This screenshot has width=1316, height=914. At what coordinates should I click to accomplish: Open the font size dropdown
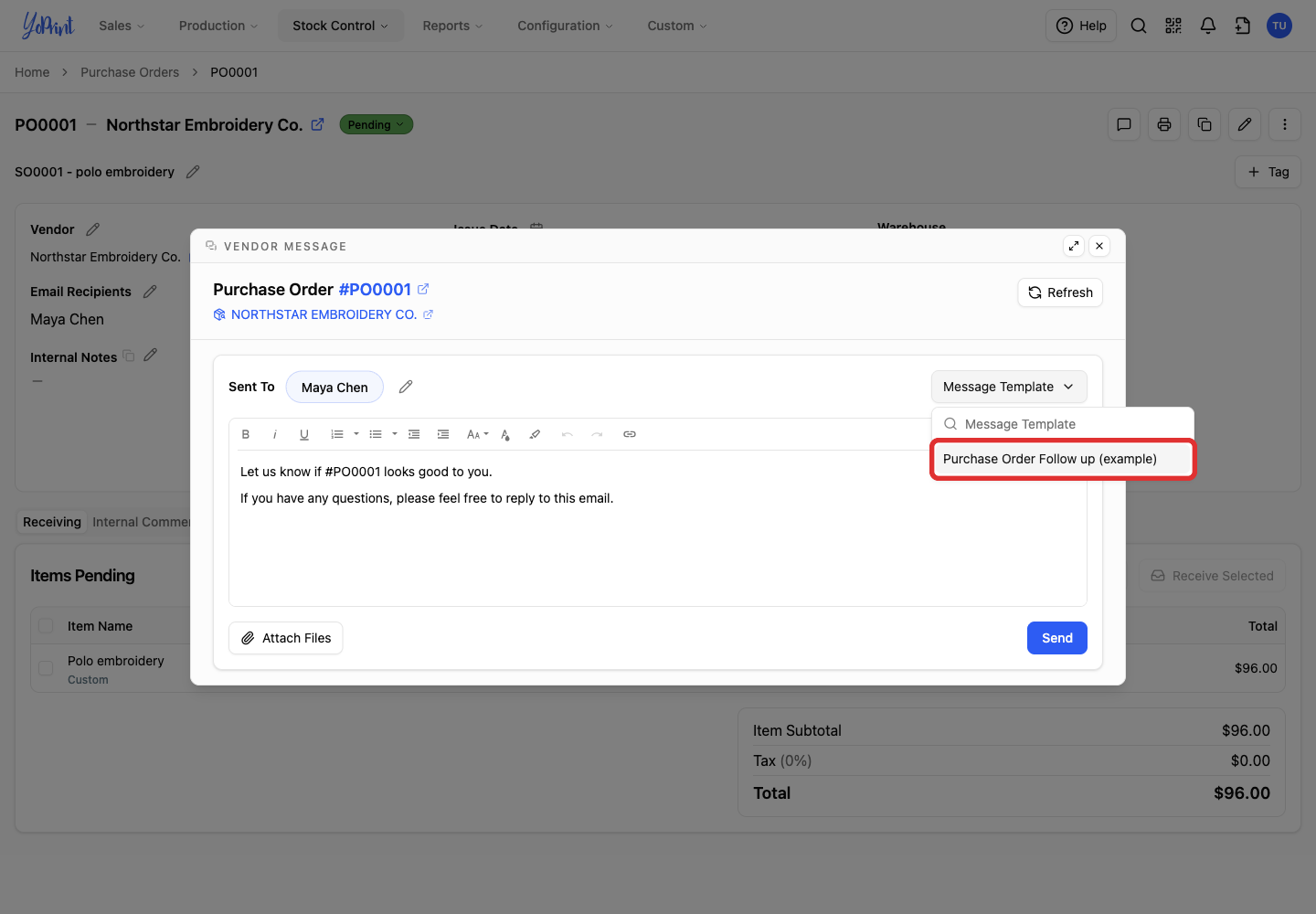[x=477, y=434]
